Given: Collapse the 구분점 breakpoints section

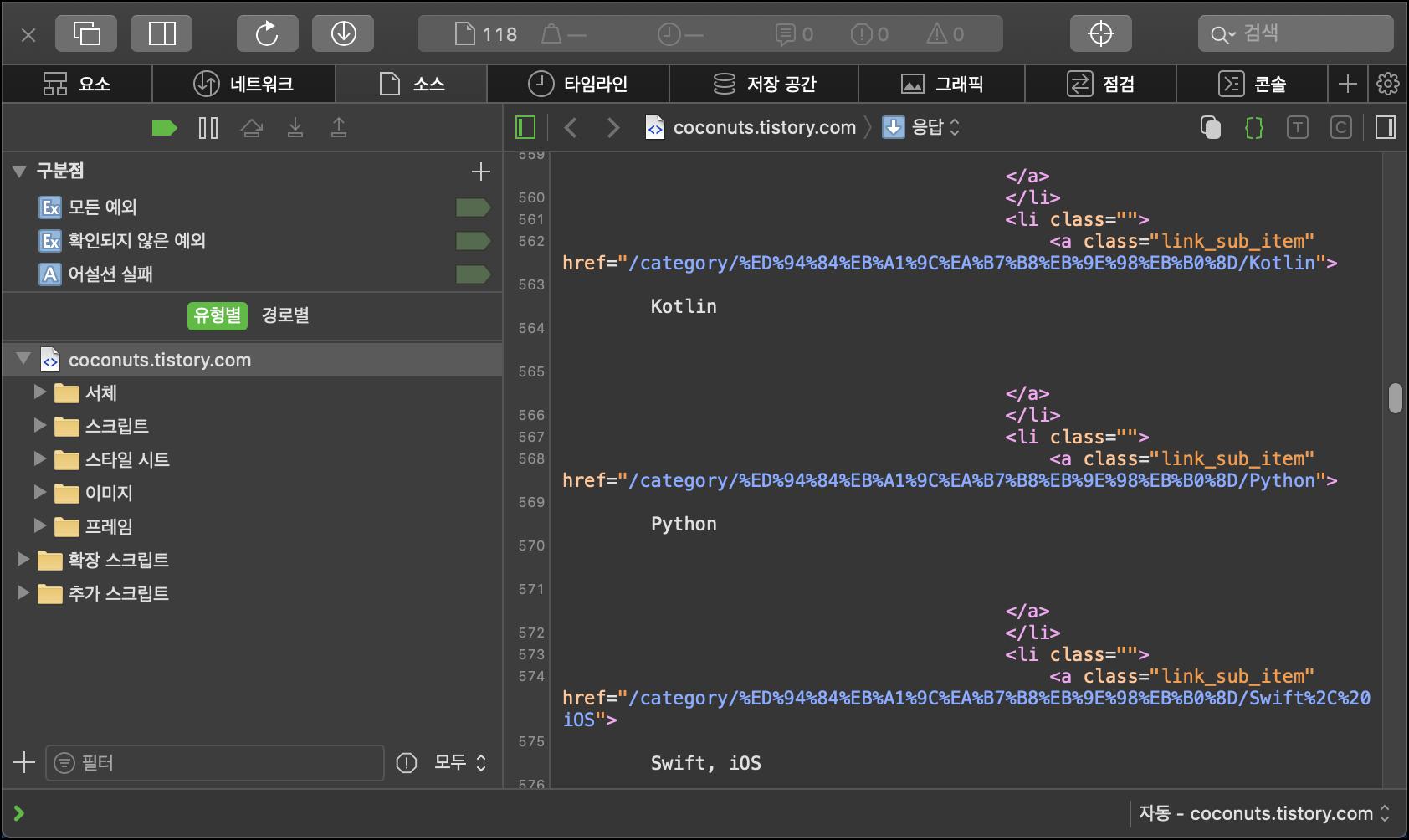Looking at the screenshot, I should 19,172.
